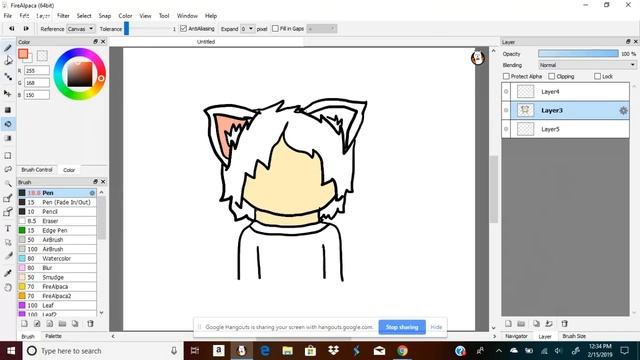Viewport: 640px width, 360px height.
Task: Toggle visibility of Layer5
Action: coord(506,129)
